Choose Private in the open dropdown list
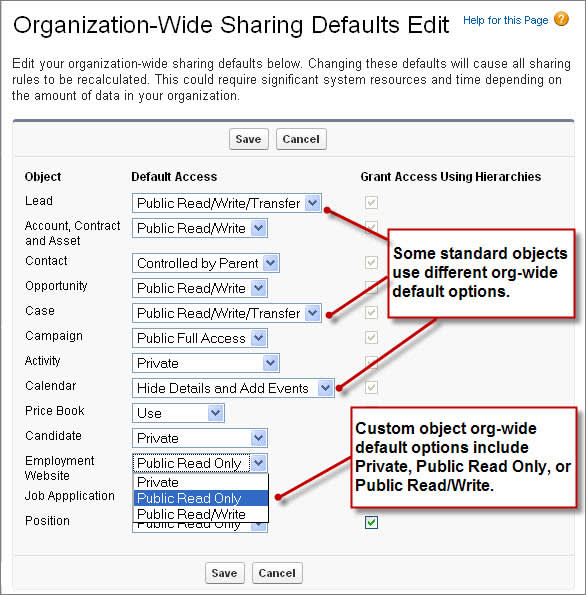 click(x=201, y=482)
